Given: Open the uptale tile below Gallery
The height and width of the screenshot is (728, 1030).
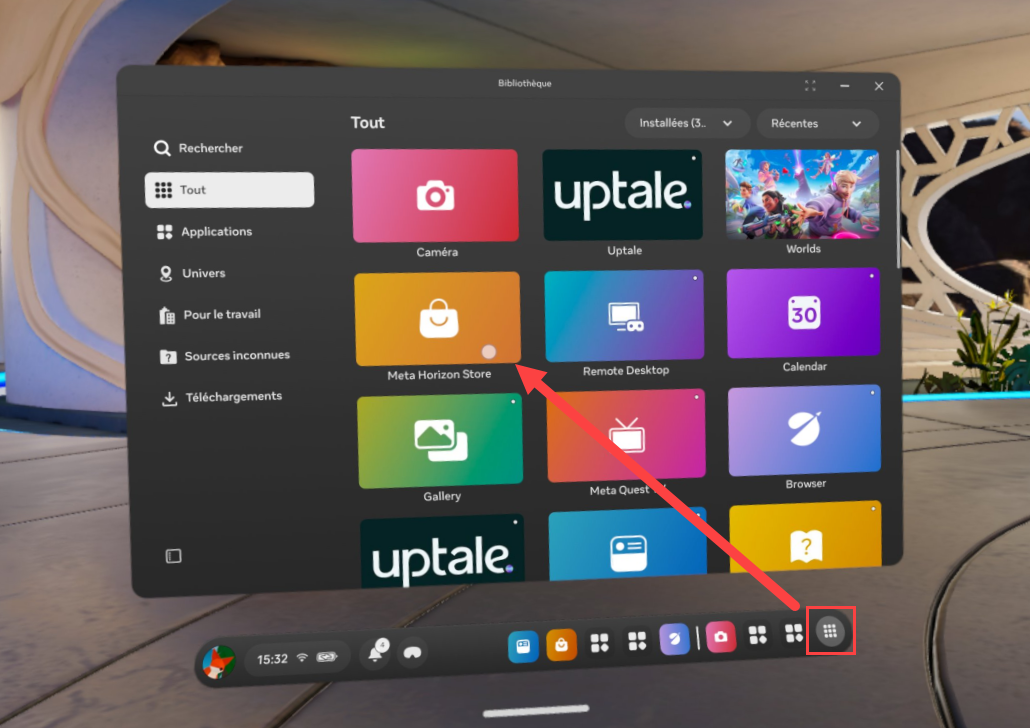Looking at the screenshot, I should [443, 550].
